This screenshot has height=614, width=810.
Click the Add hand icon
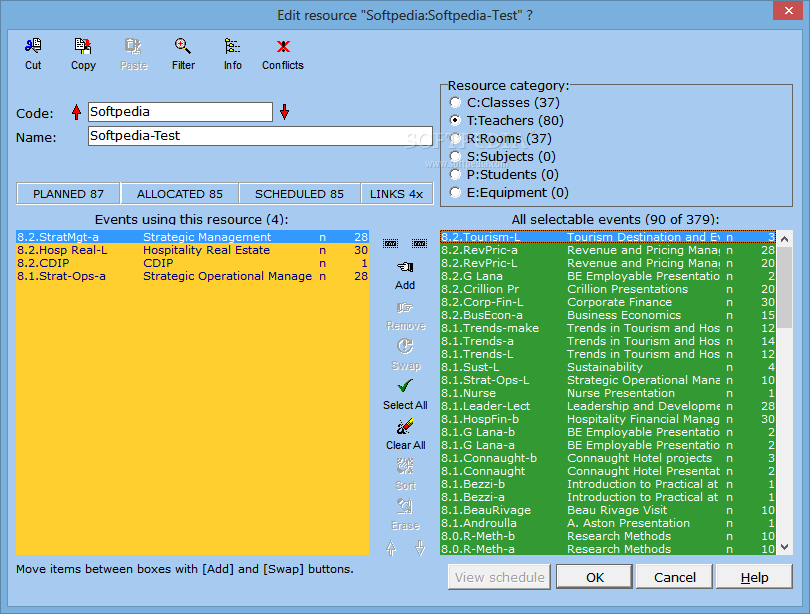click(x=405, y=267)
